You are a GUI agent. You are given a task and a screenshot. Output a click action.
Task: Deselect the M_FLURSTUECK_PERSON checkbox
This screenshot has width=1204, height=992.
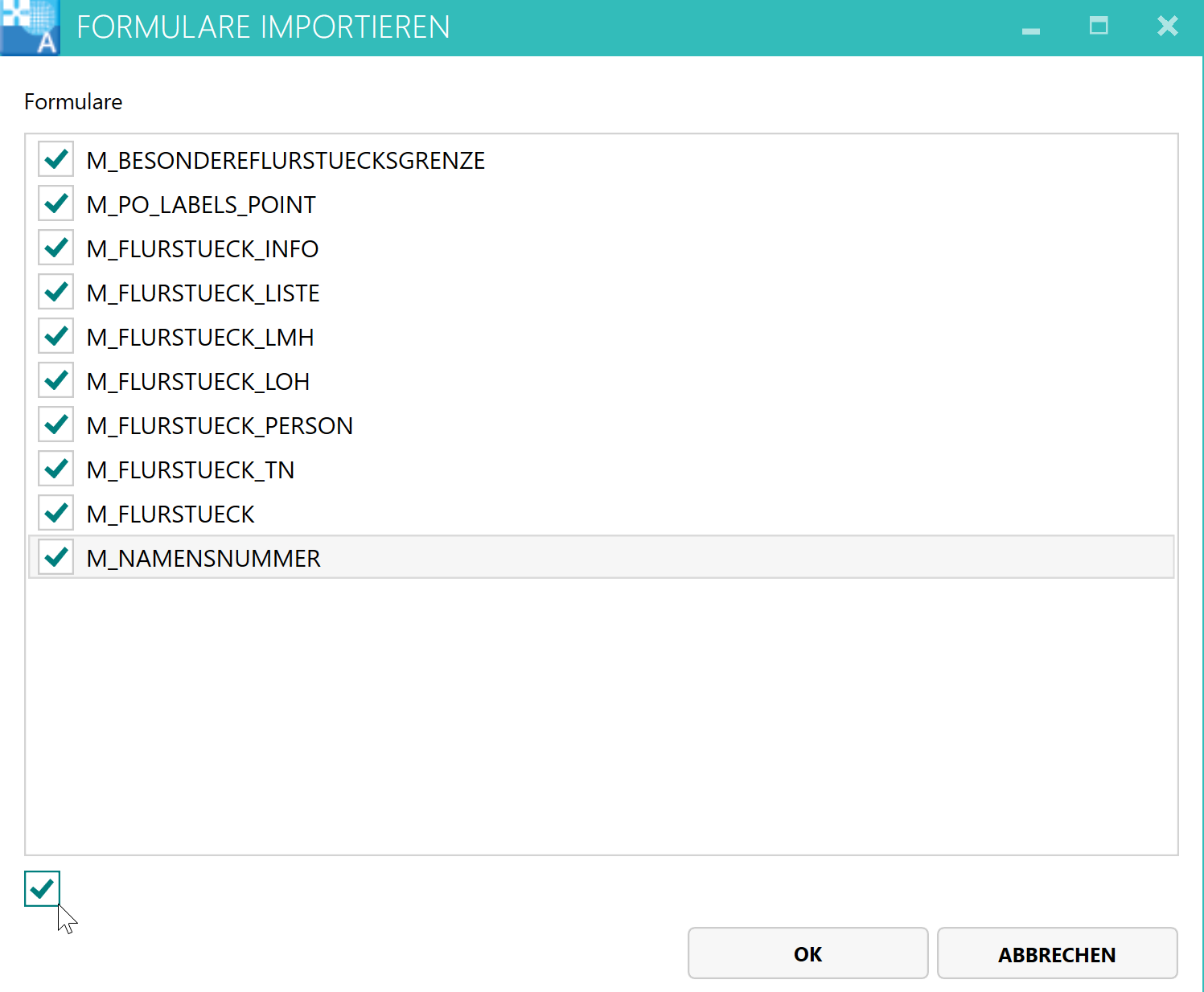56,424
